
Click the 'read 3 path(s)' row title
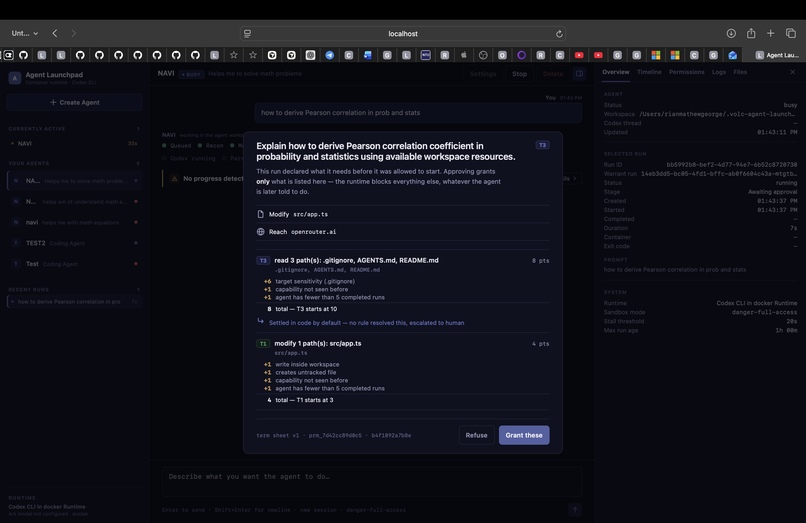(x=356, y=260)
